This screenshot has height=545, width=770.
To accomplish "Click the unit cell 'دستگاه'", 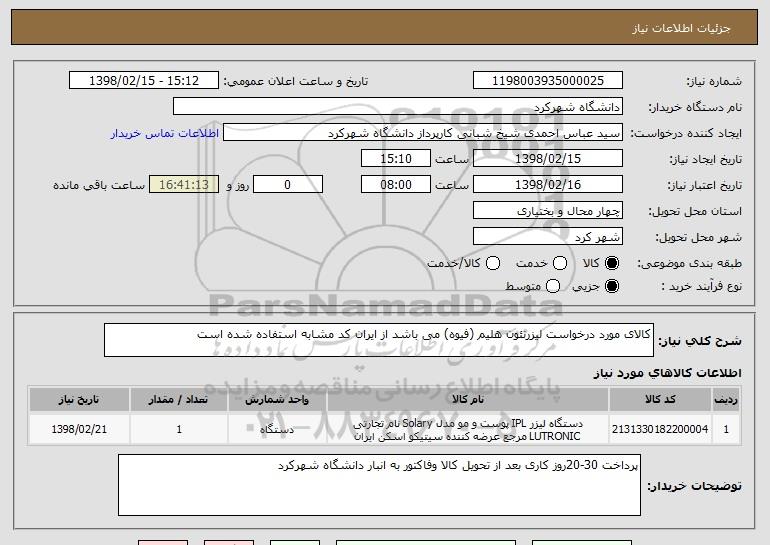I will tap(277, 429).
